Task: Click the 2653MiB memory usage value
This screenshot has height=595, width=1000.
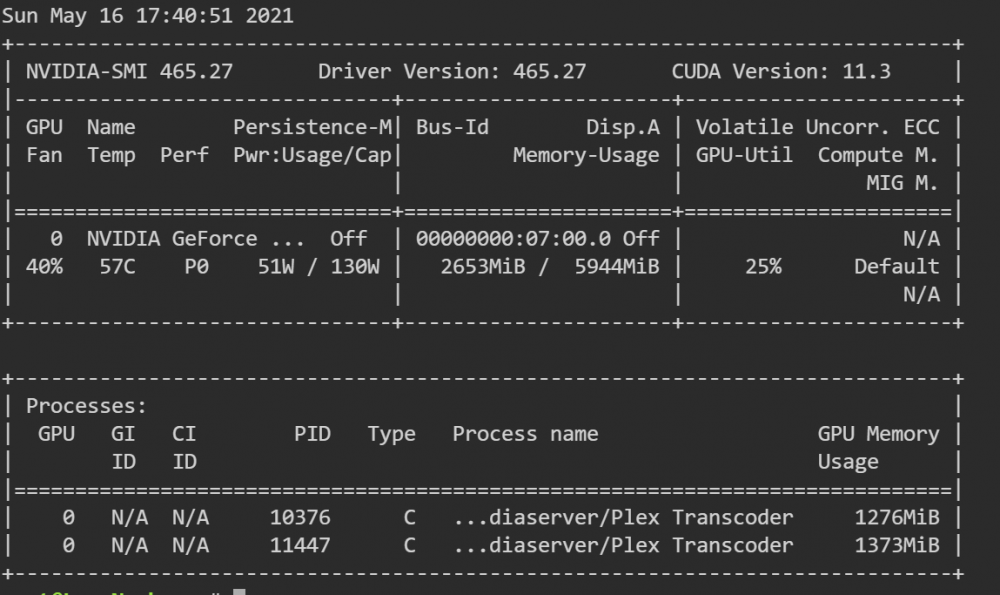Action: [483, 267]
